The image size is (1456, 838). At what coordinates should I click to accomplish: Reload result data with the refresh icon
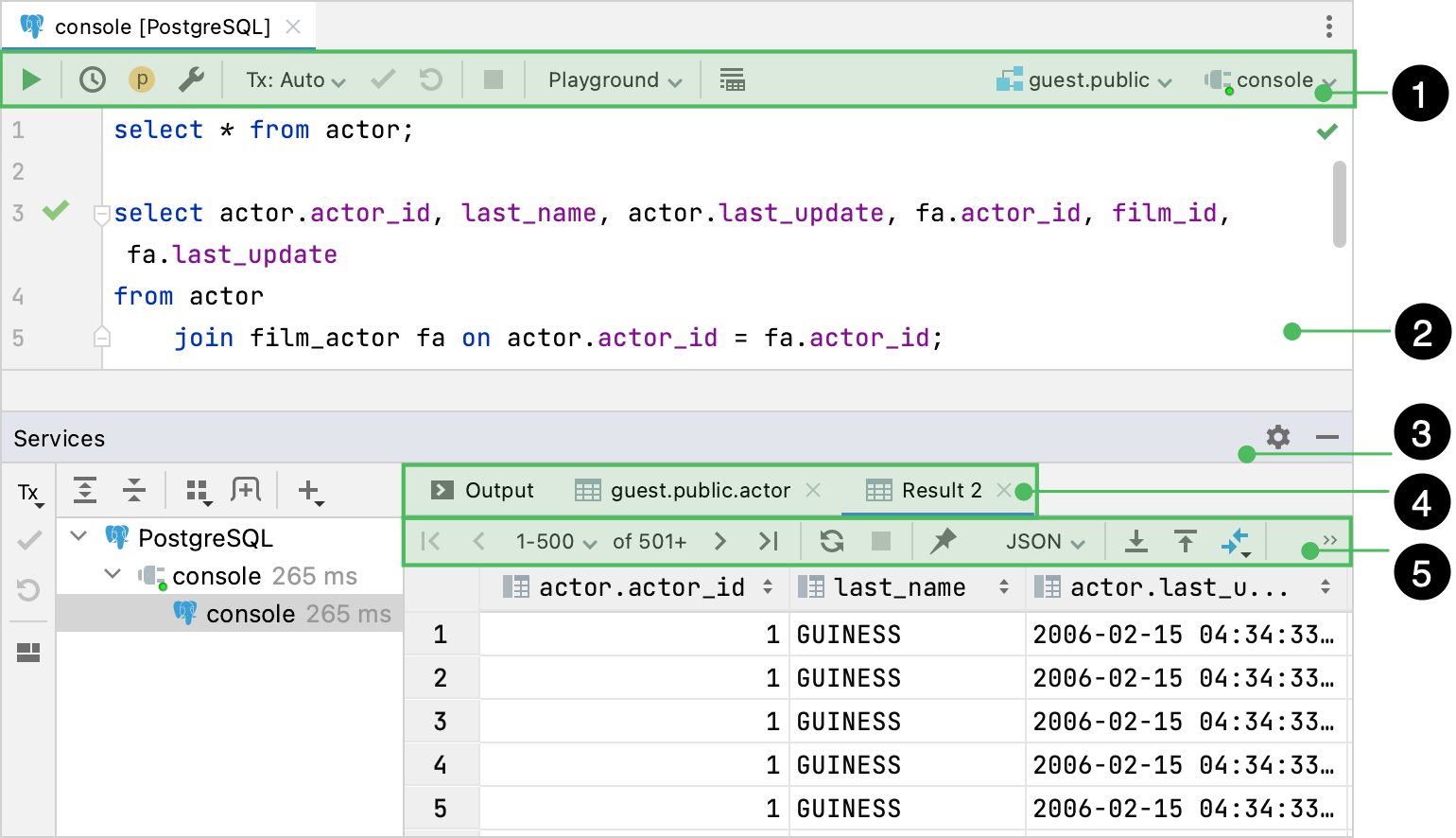pyautogui.click(x=831, y=540)
